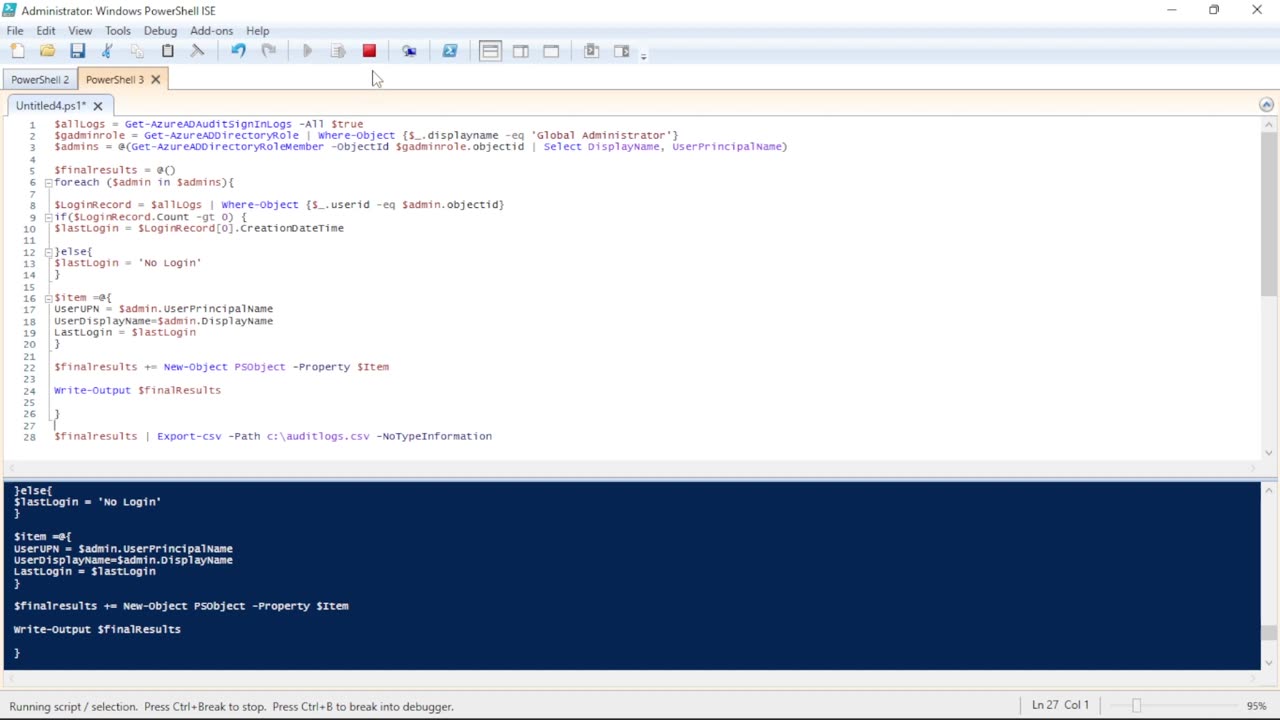This screenshot has height=720, width=1280.
Task: Click the 95% zoom level text
Action: tap(1257, 705)
